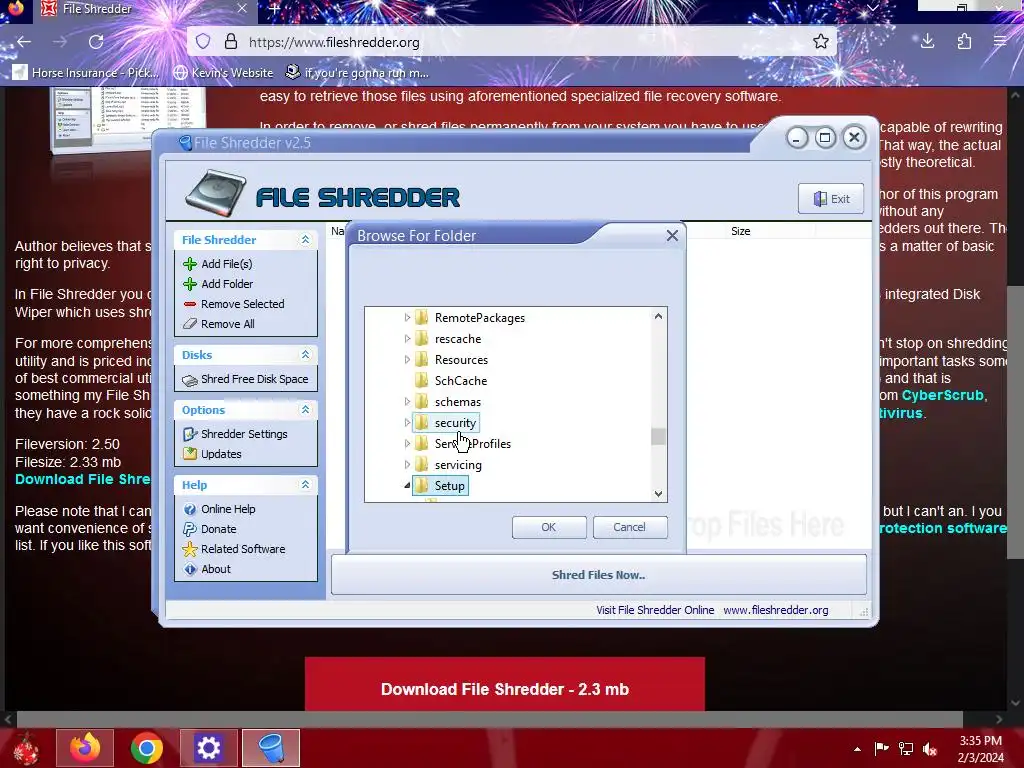
Task: Show hidden tray icons arrow
Action: pos(857,749)
